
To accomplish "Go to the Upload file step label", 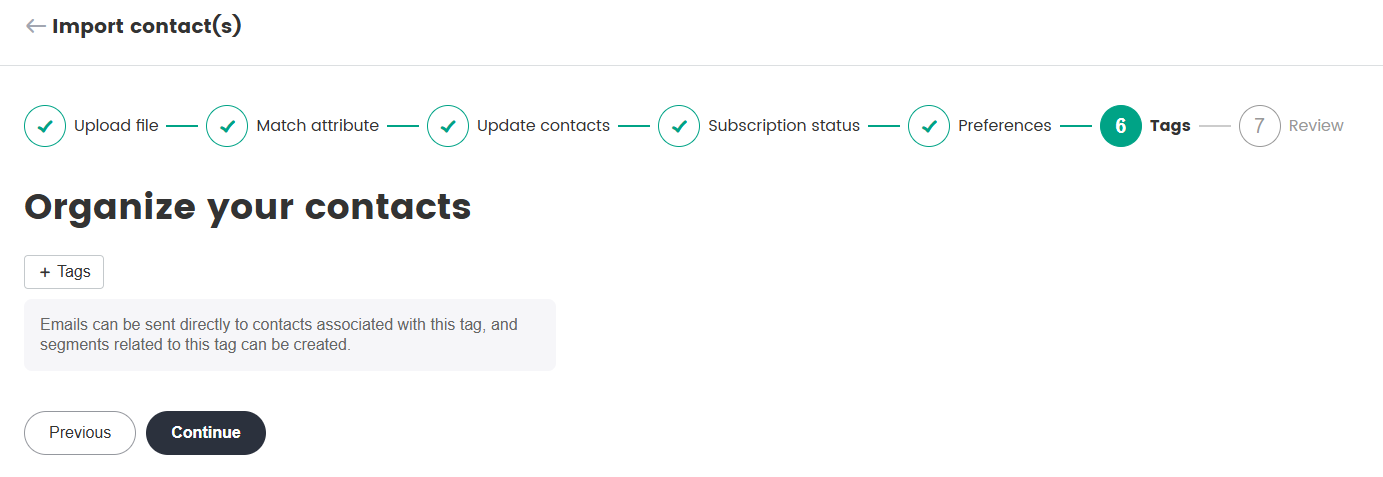I will click(x=116, y=126).
